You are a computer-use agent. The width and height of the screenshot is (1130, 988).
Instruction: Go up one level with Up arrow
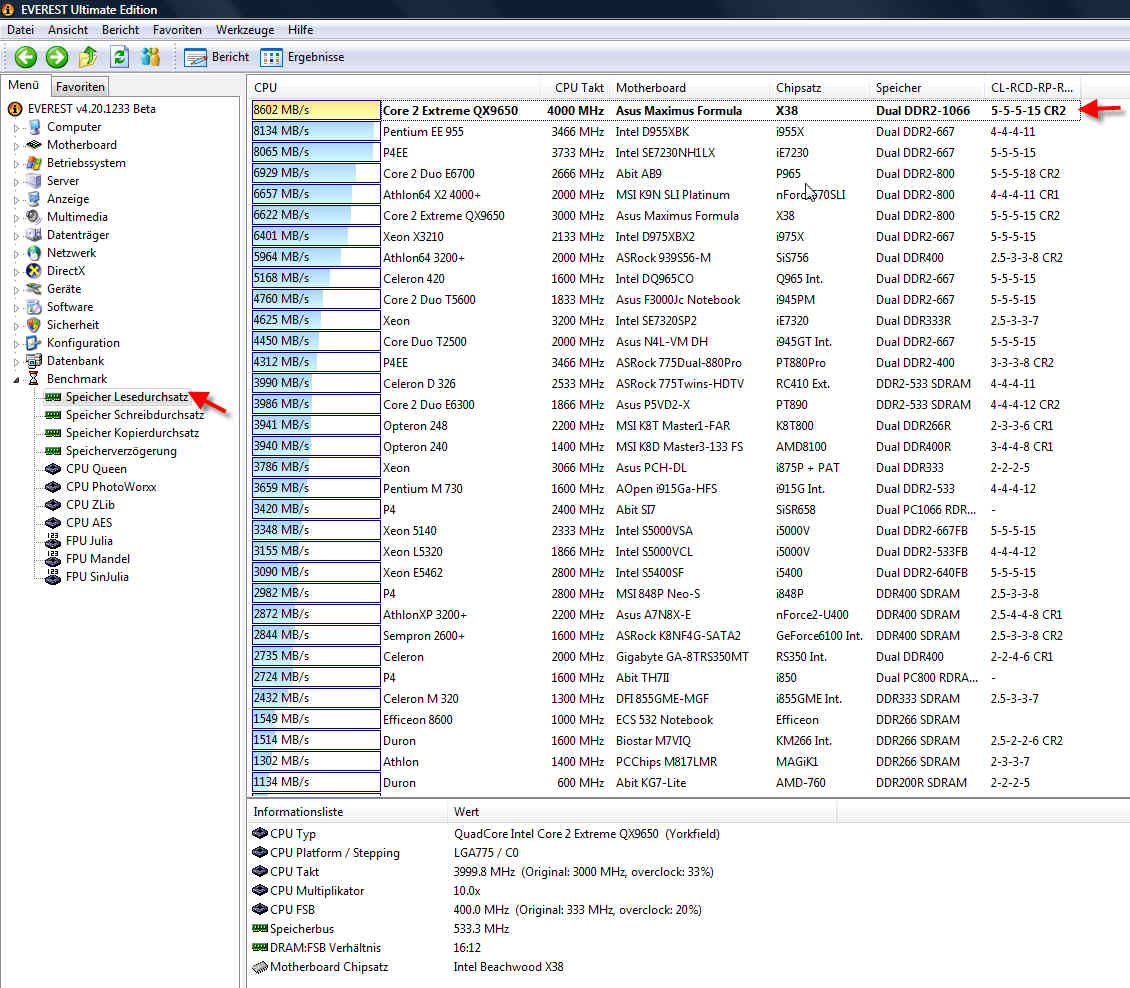point(88,57)
